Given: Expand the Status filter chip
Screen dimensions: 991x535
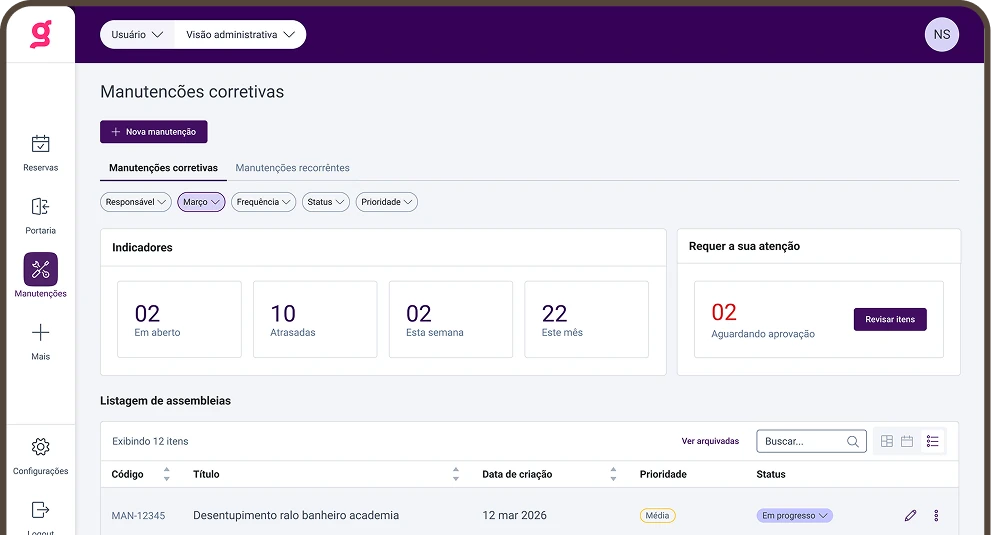Looking at the screenshot, I should pyautogui.click(x=325, y=202).
